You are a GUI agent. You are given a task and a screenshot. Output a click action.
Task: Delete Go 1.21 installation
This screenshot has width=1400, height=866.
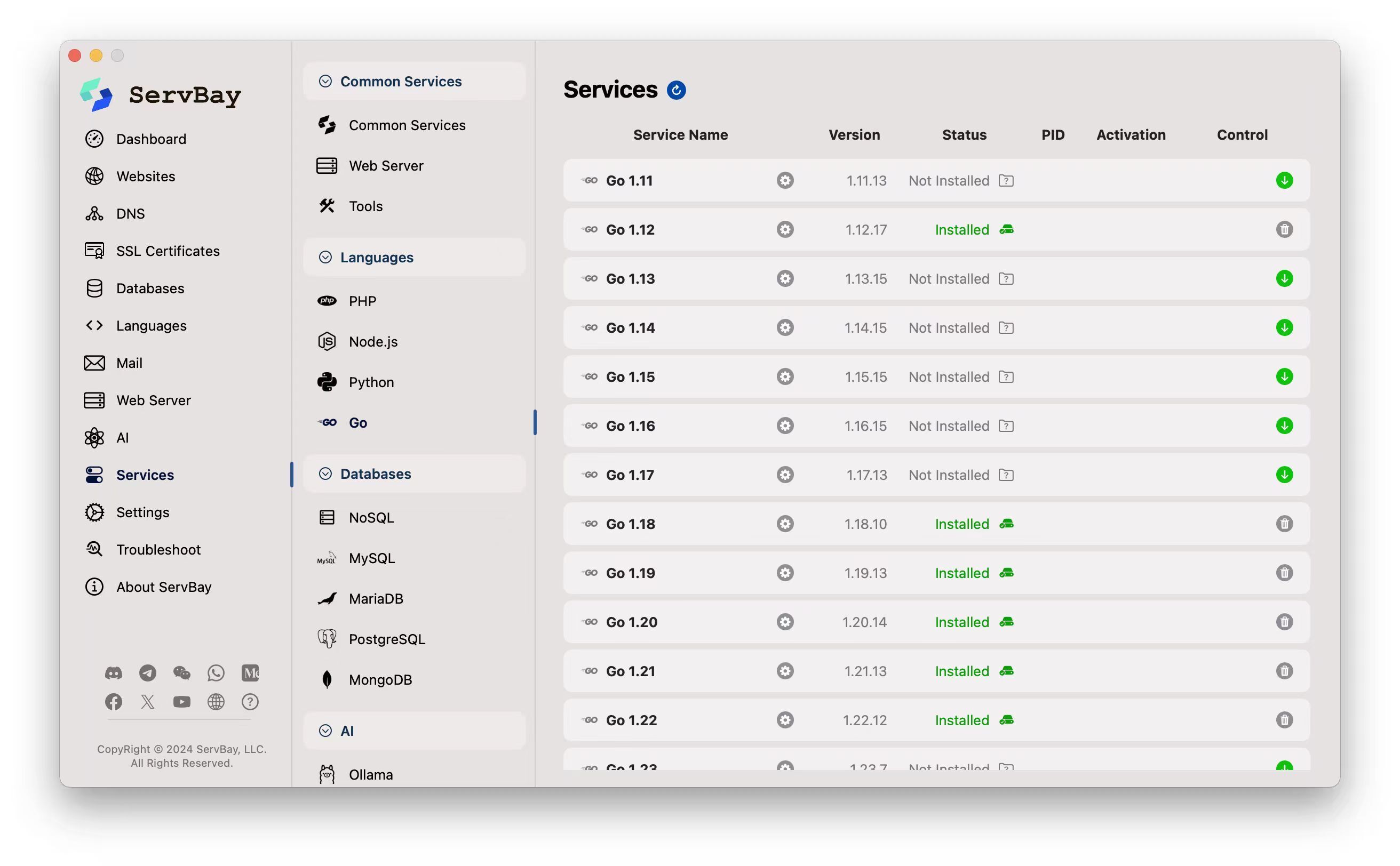click(1284, 671)
